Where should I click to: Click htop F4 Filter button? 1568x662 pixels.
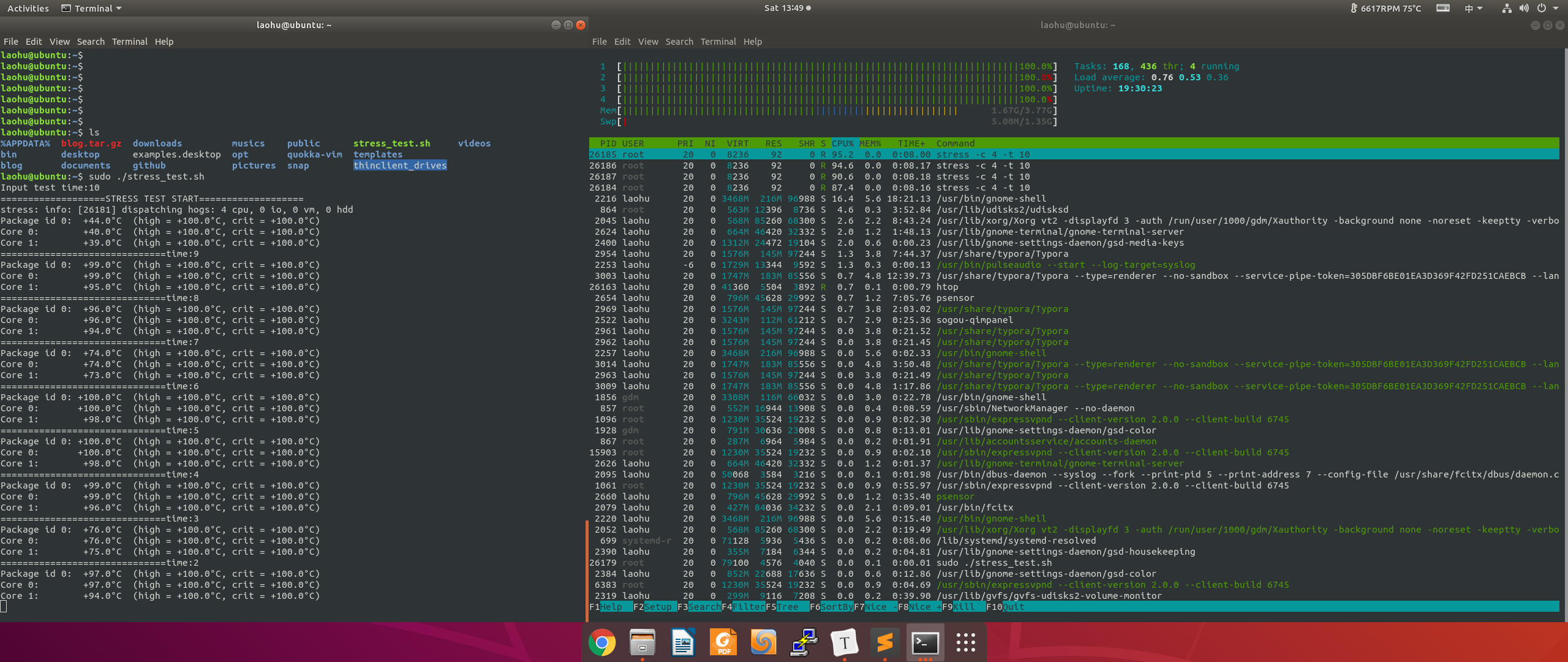pyautogui.click(x=744, y=607)
